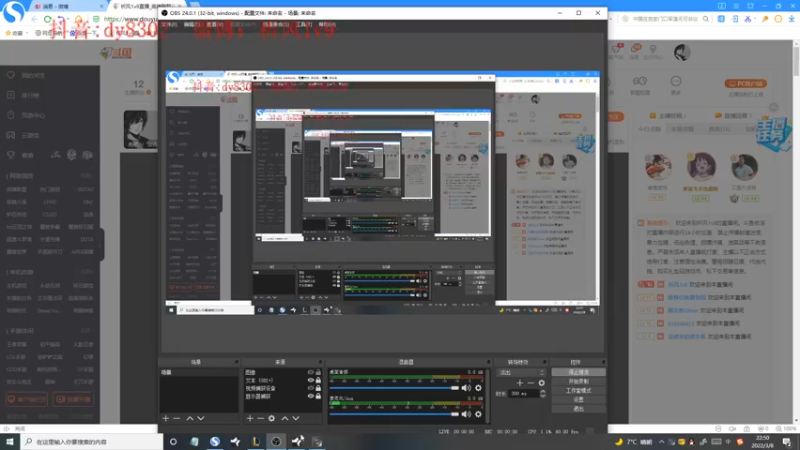Pop out the 场景 dock panel

236,362
